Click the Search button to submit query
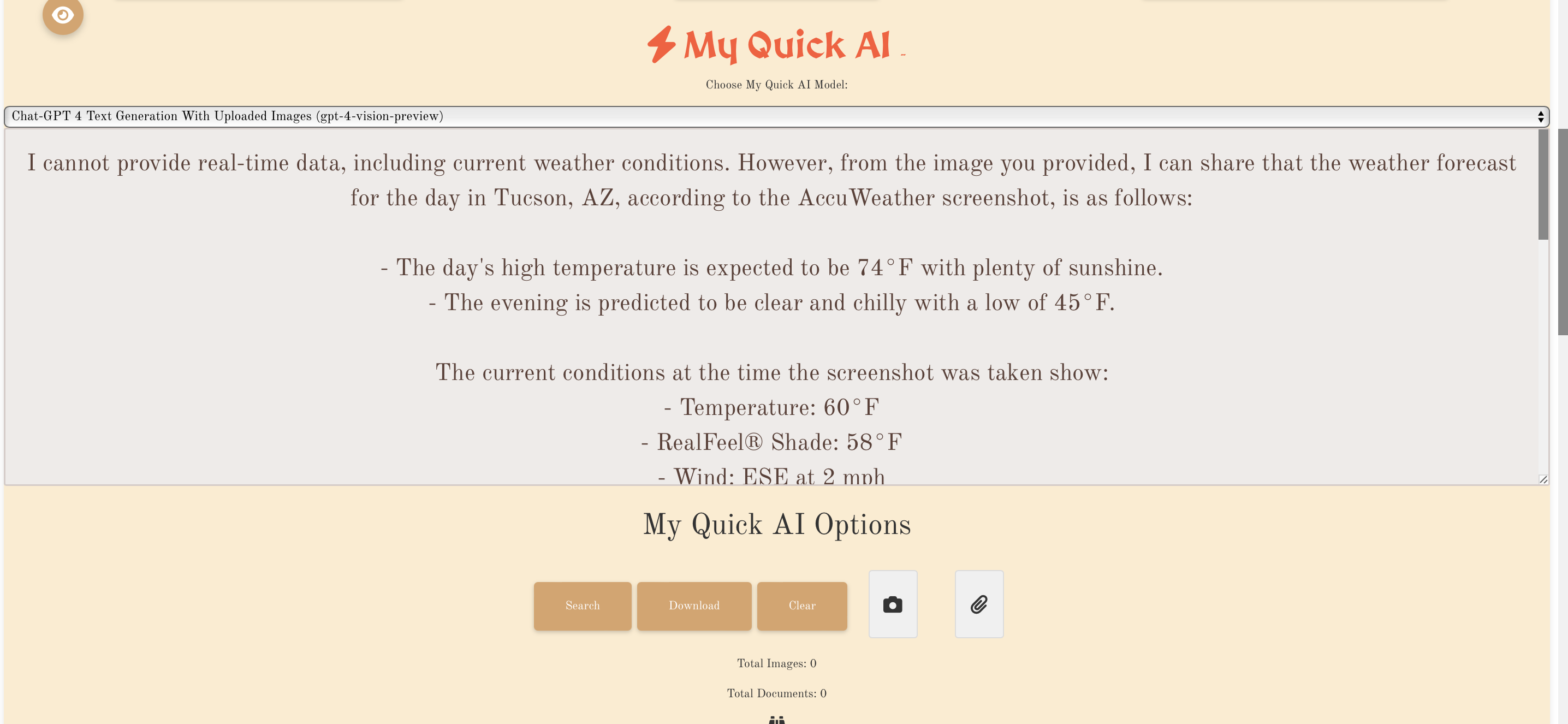Screen dimensions: 1568x724 pos(582,605)
